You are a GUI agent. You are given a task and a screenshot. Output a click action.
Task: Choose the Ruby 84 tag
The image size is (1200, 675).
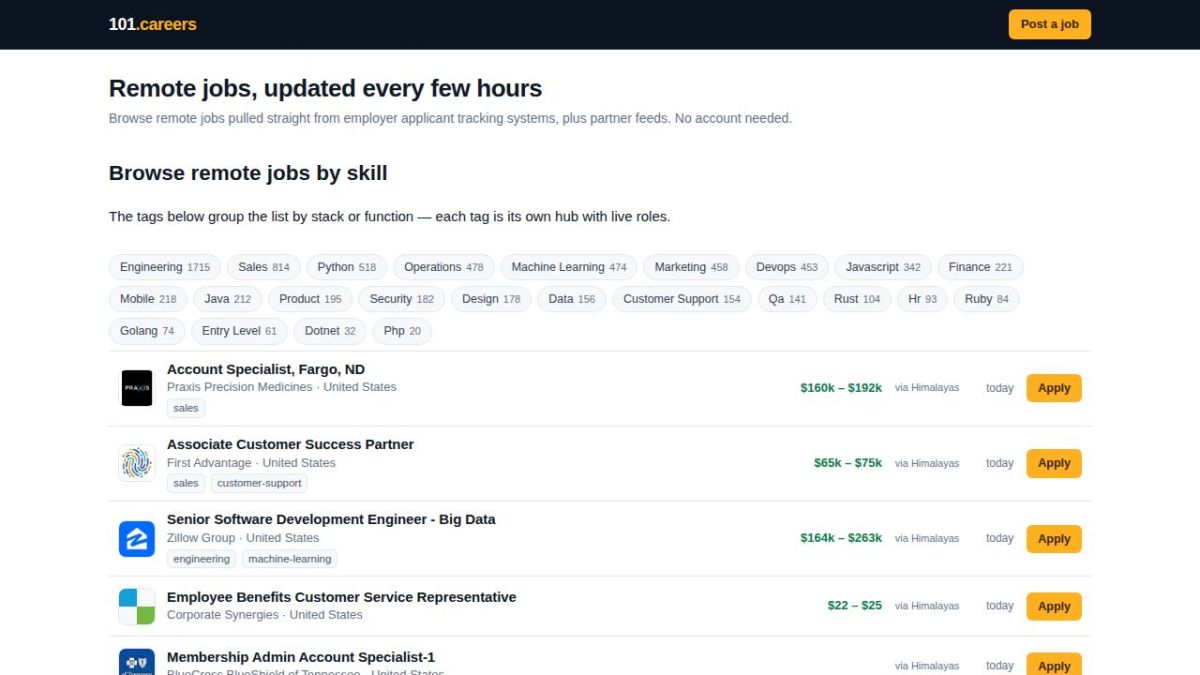(986, 299)
